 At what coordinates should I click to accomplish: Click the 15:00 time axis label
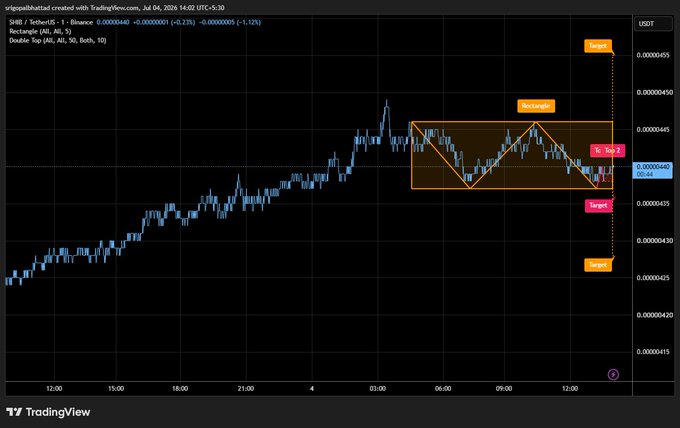coord(116,389)
